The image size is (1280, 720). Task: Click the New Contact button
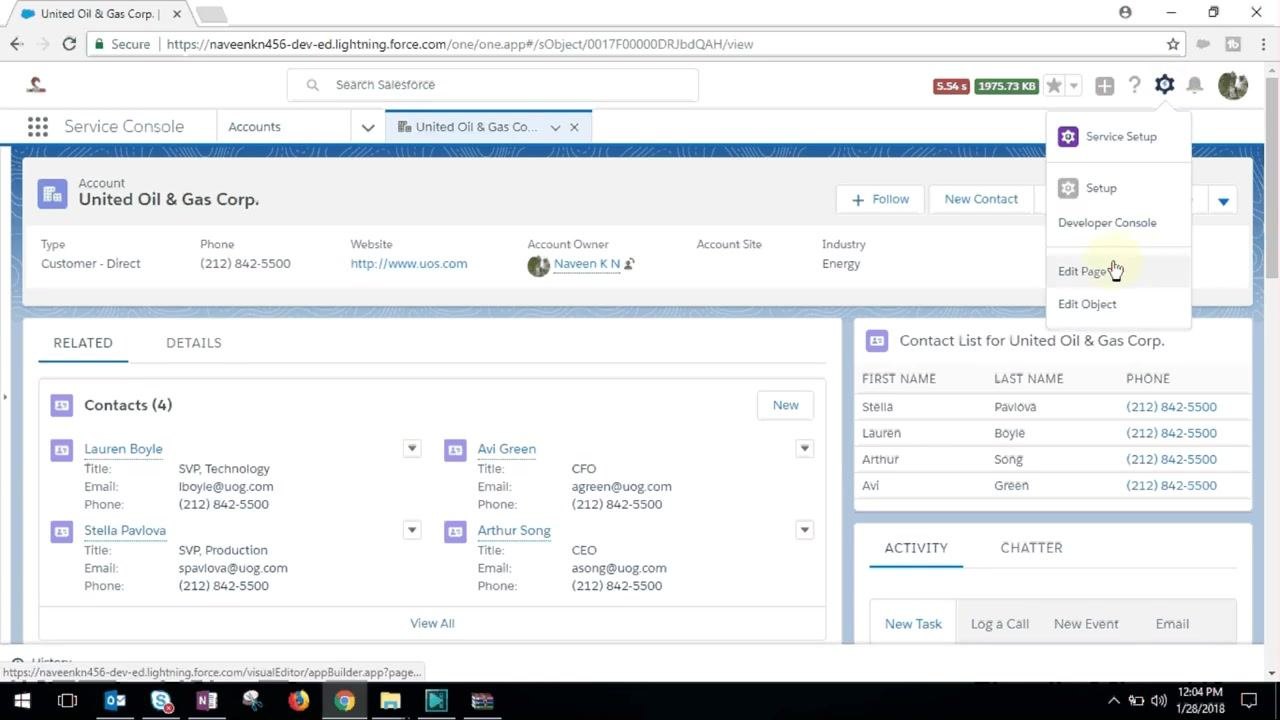tap(981, 199)
